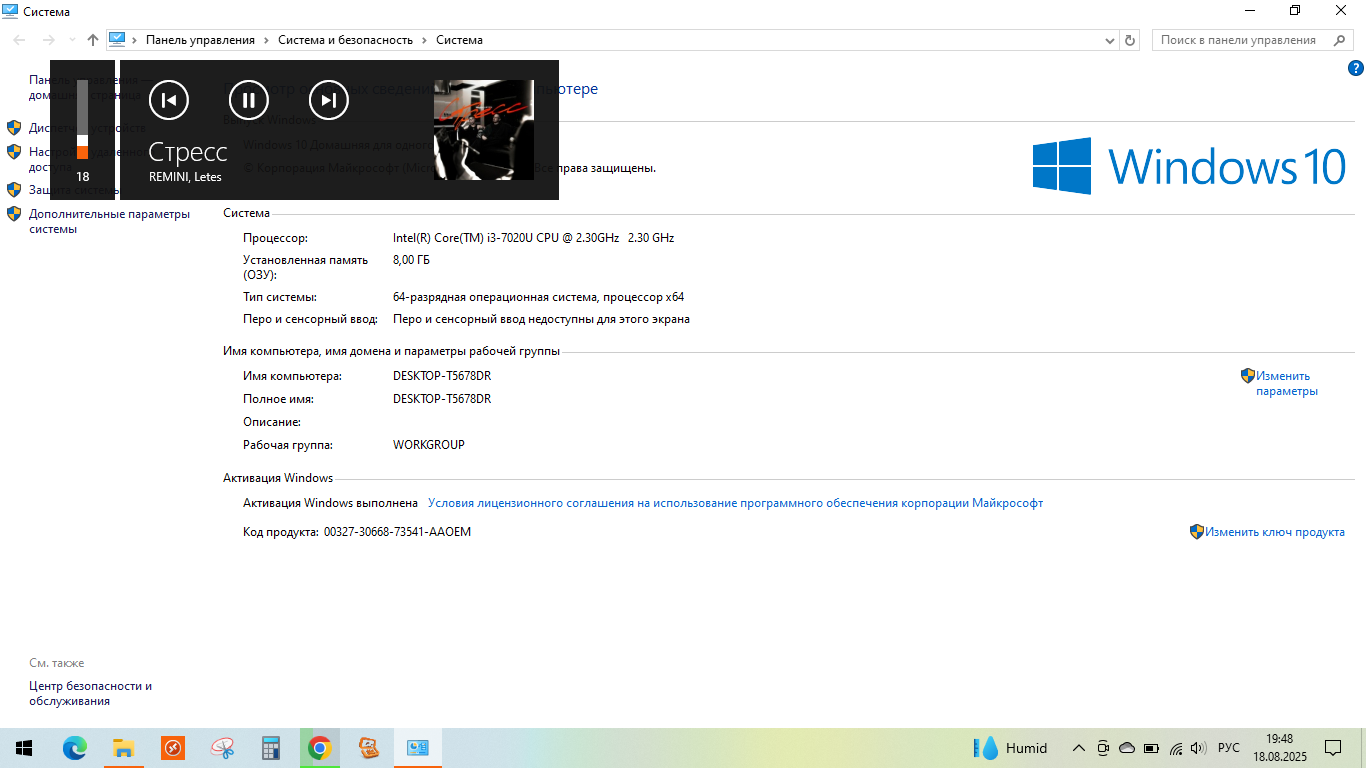The height and width of the screenshot is (768, 1366).
Task: Skip to the next track
Action: tap(329, 100)
